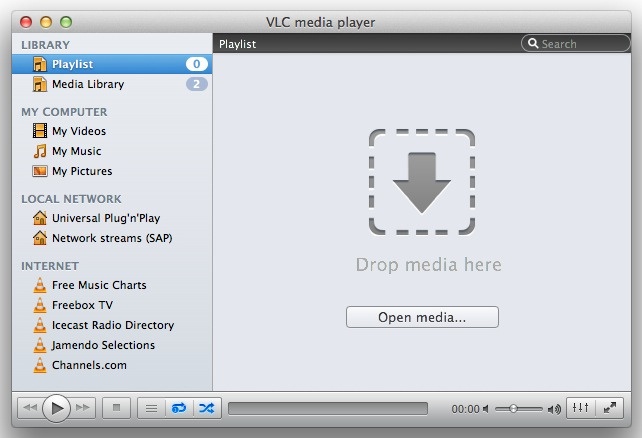Image resolution: width=642 pixels, height=438 pixels.
Task: Stop playback with the stop button
Action: 116,408
